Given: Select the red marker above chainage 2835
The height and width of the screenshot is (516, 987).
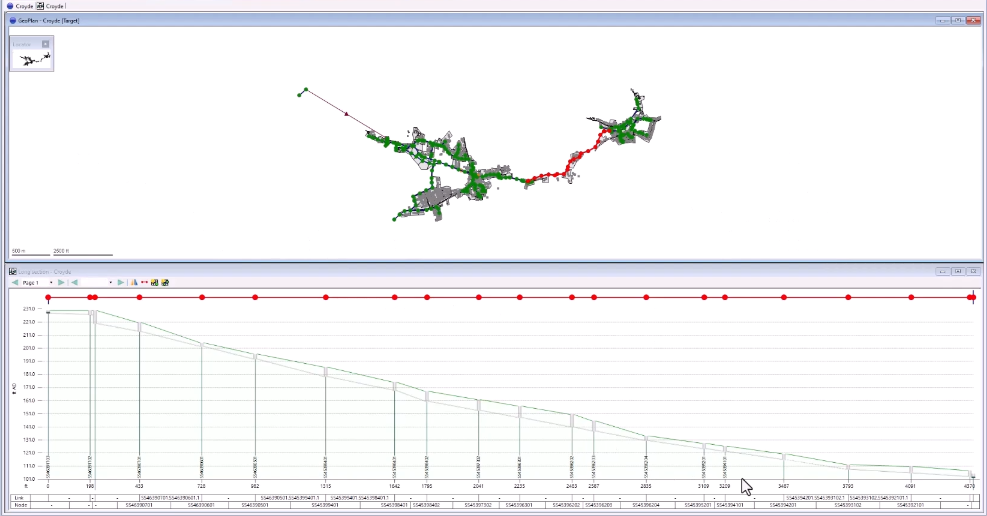Looking at the screenshot, I should coord(646,297).
